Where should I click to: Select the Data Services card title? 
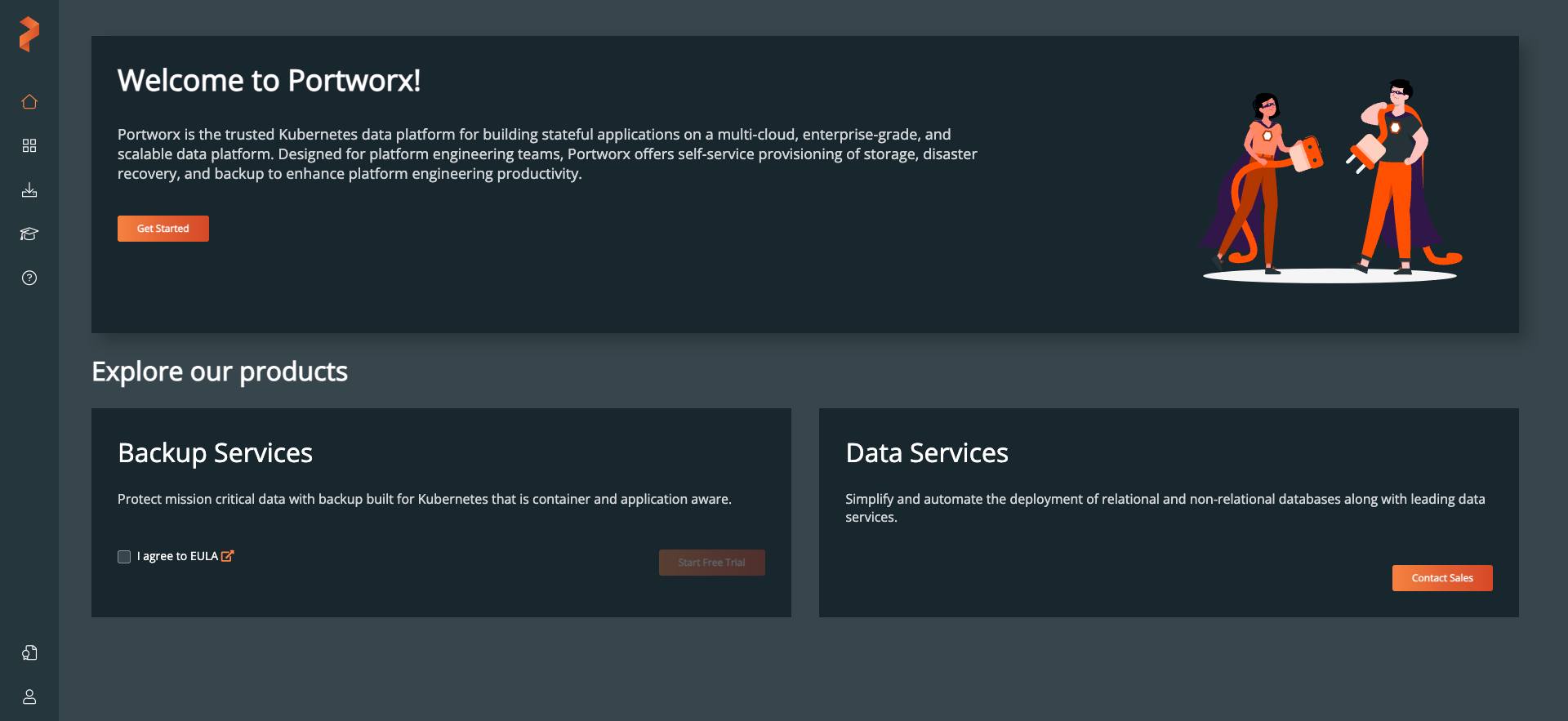click(x=926, y=453)
